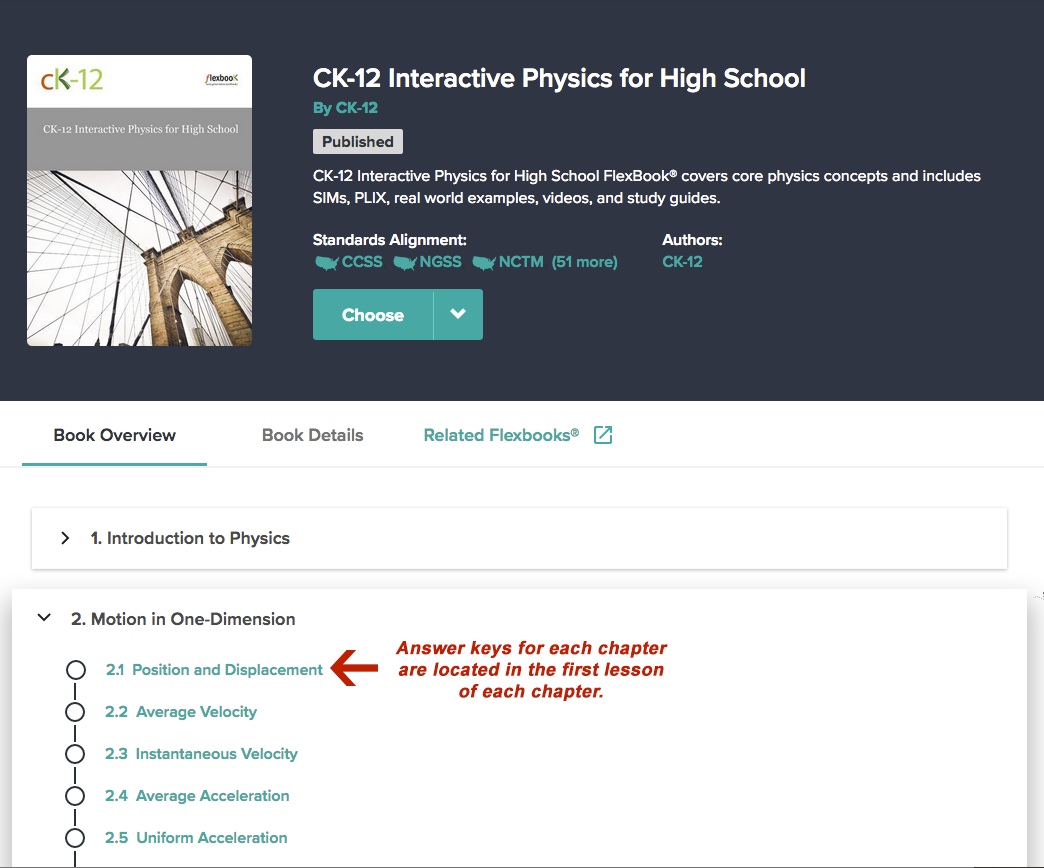
Task: Click the Choose button
Action: click(373, 314)
